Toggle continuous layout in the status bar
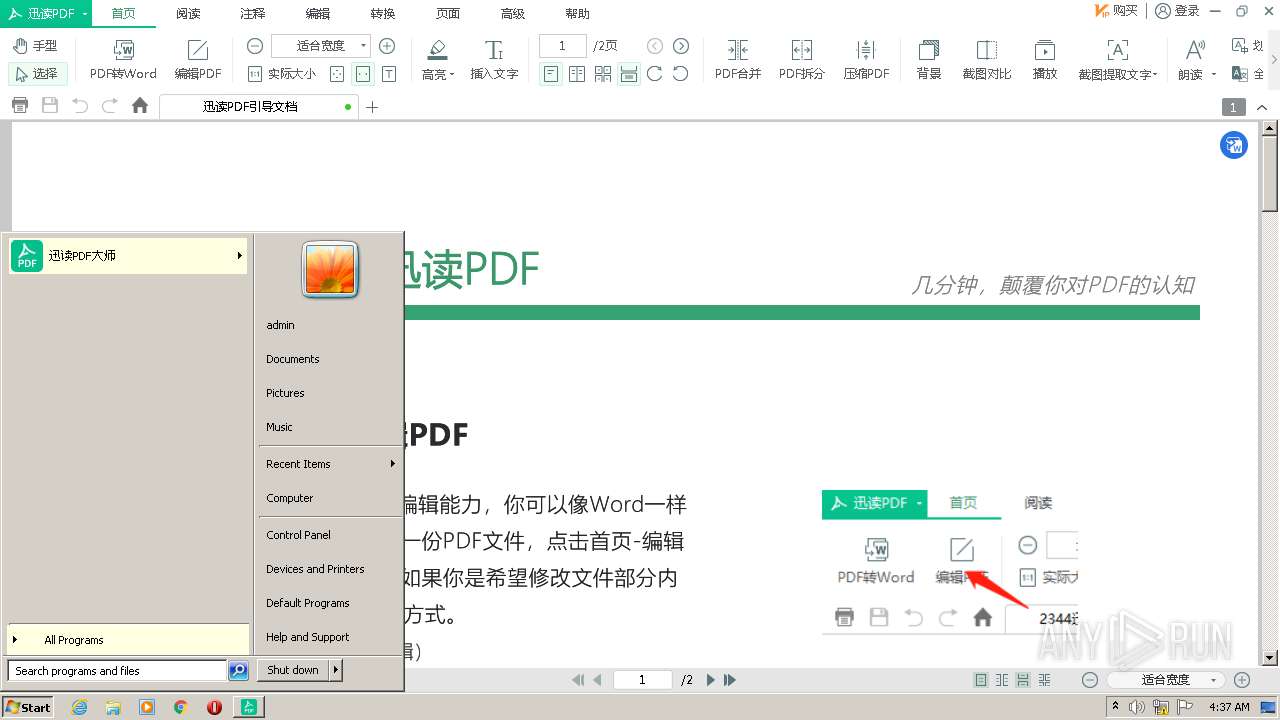 tap(1023, 680)
